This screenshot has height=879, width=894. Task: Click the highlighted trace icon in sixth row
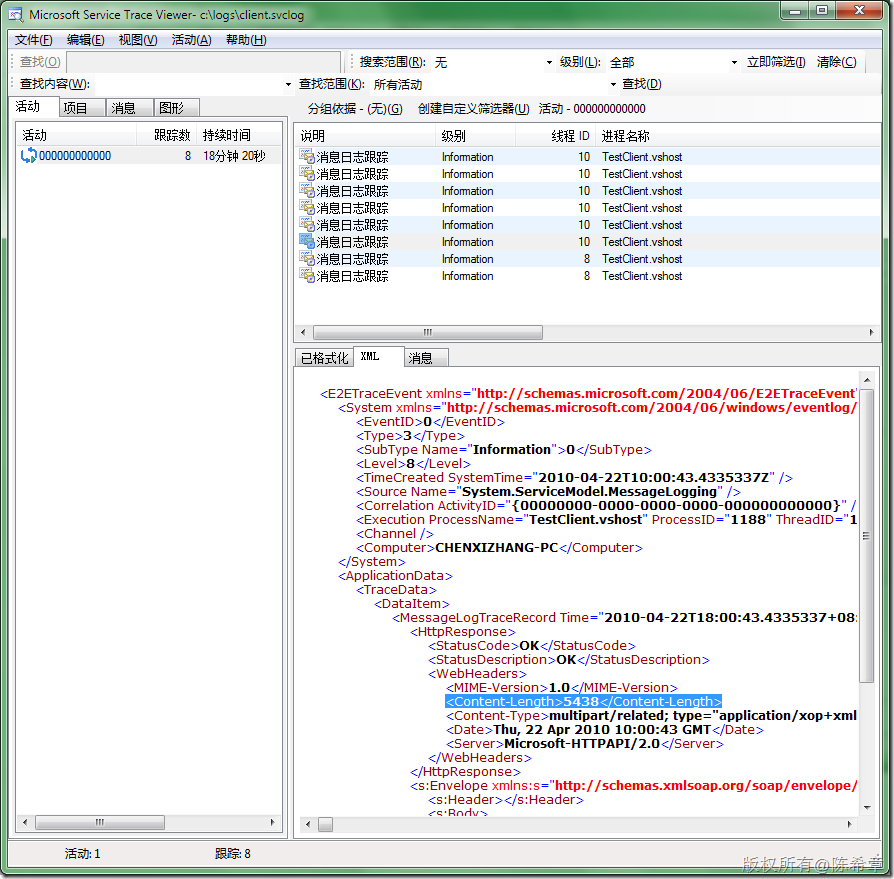click(x=307, y=242)
